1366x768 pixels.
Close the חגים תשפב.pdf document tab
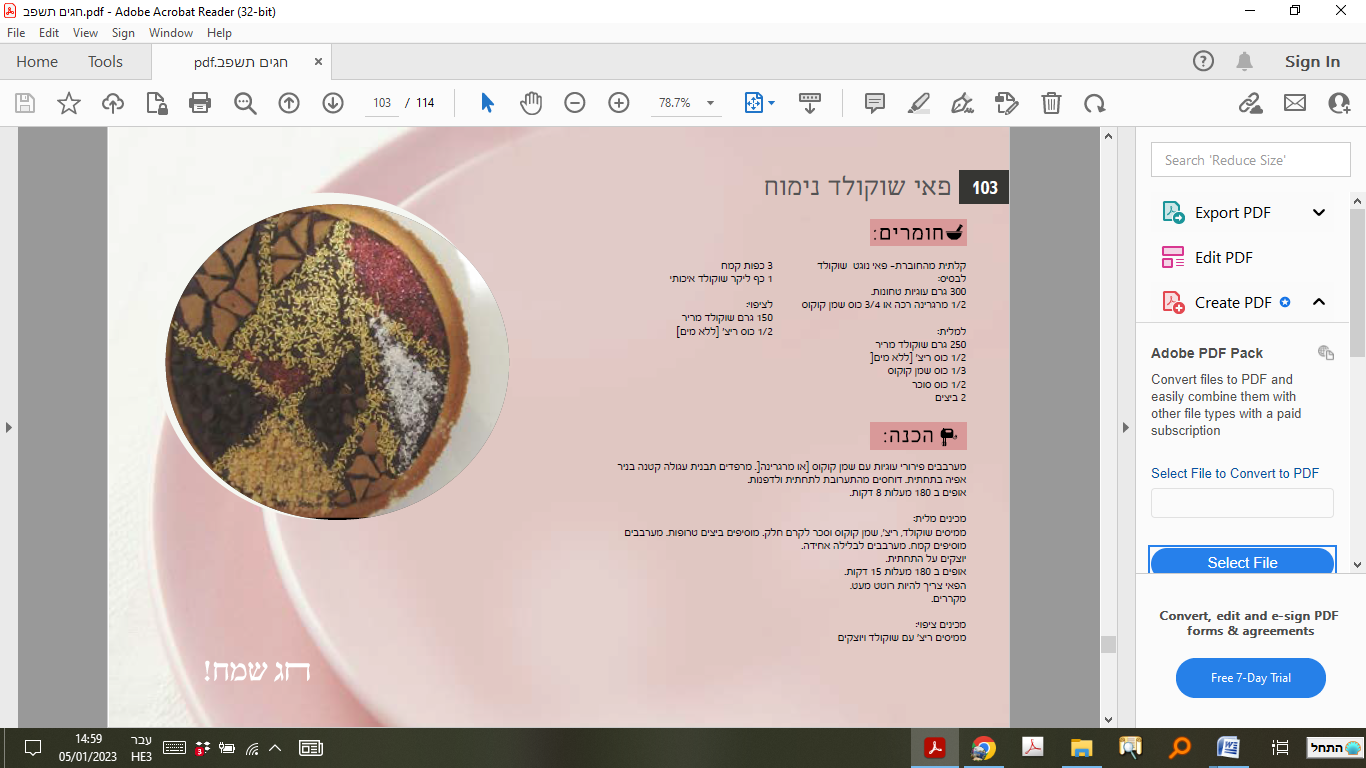(x=319, y=62)
